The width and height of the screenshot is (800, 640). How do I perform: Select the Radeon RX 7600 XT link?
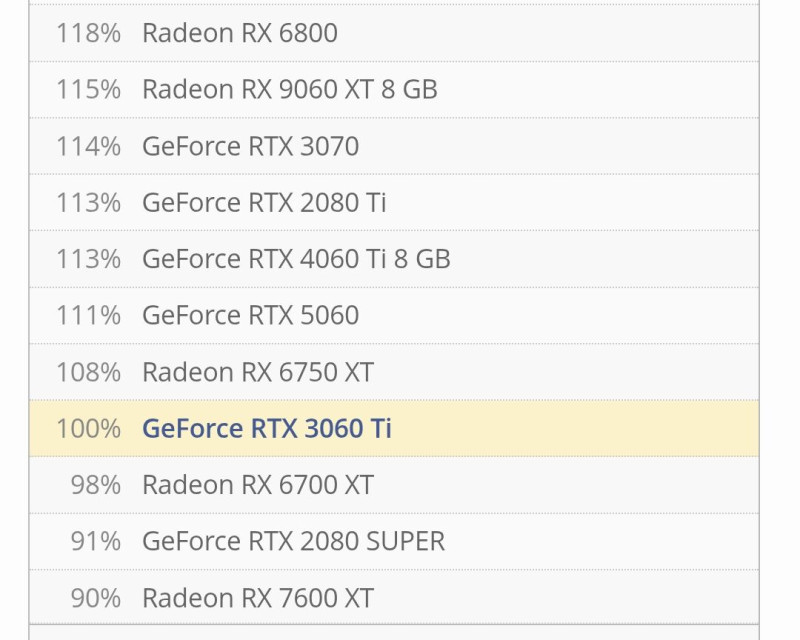(x=258, y=598)
